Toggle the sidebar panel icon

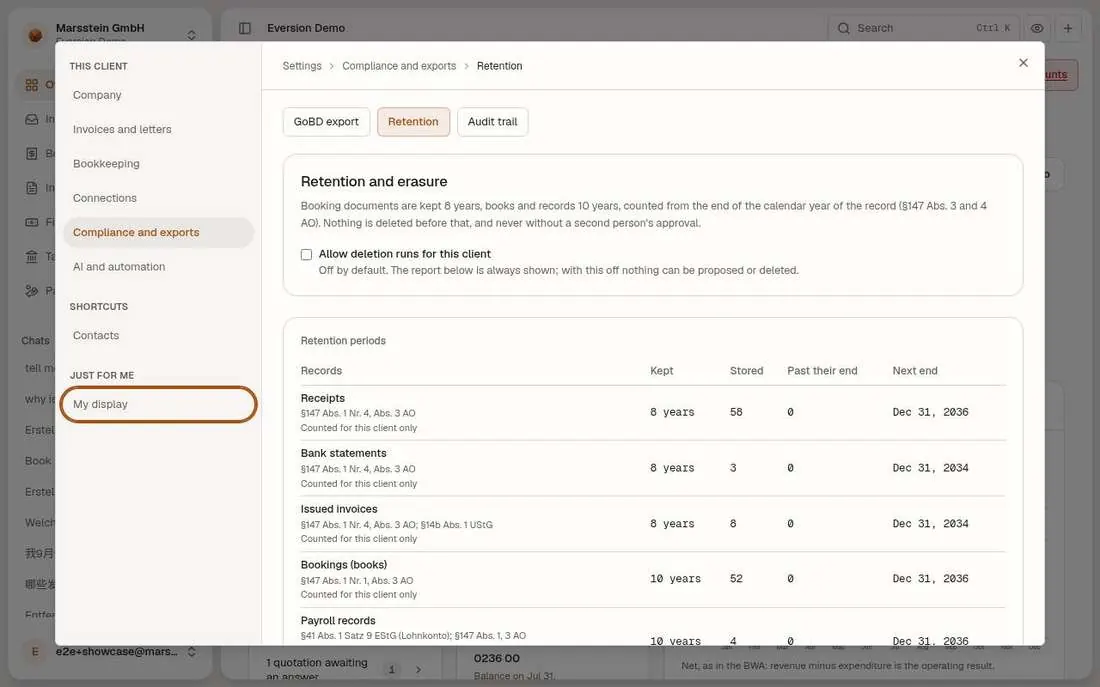pyautogui.click(x=245, y=28)
